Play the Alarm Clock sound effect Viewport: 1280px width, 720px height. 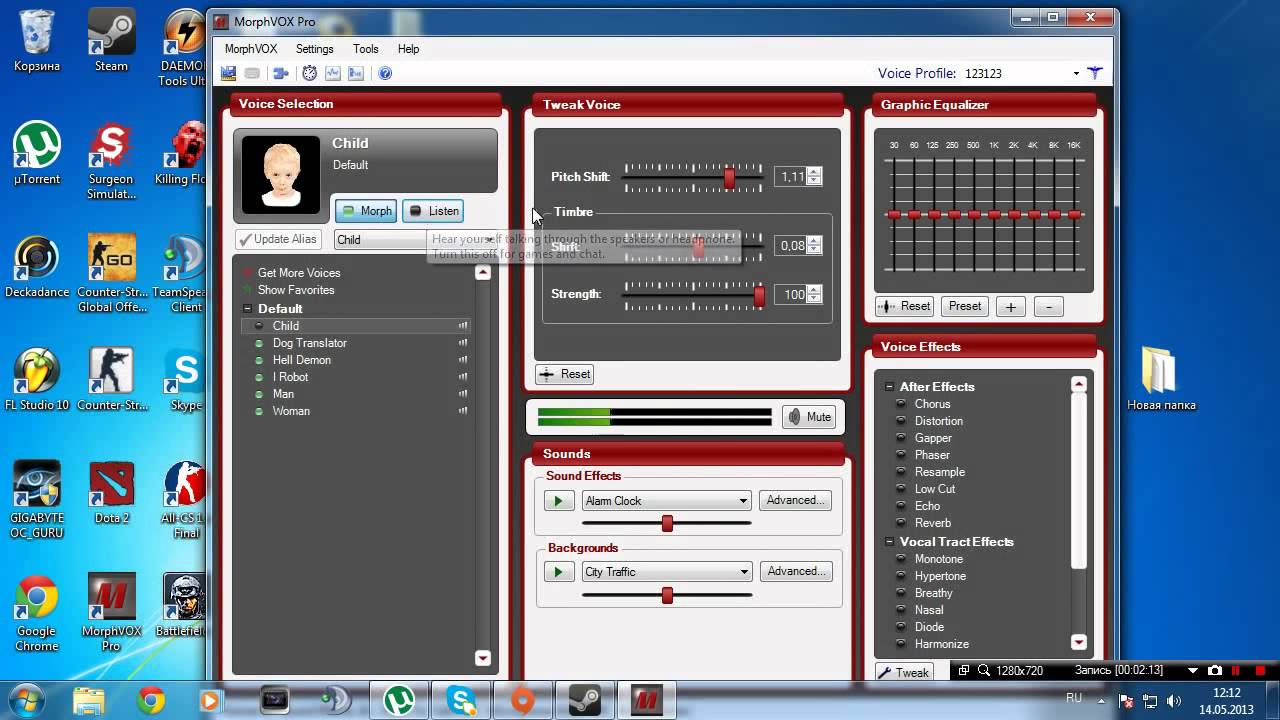click(x=558, y=501)
